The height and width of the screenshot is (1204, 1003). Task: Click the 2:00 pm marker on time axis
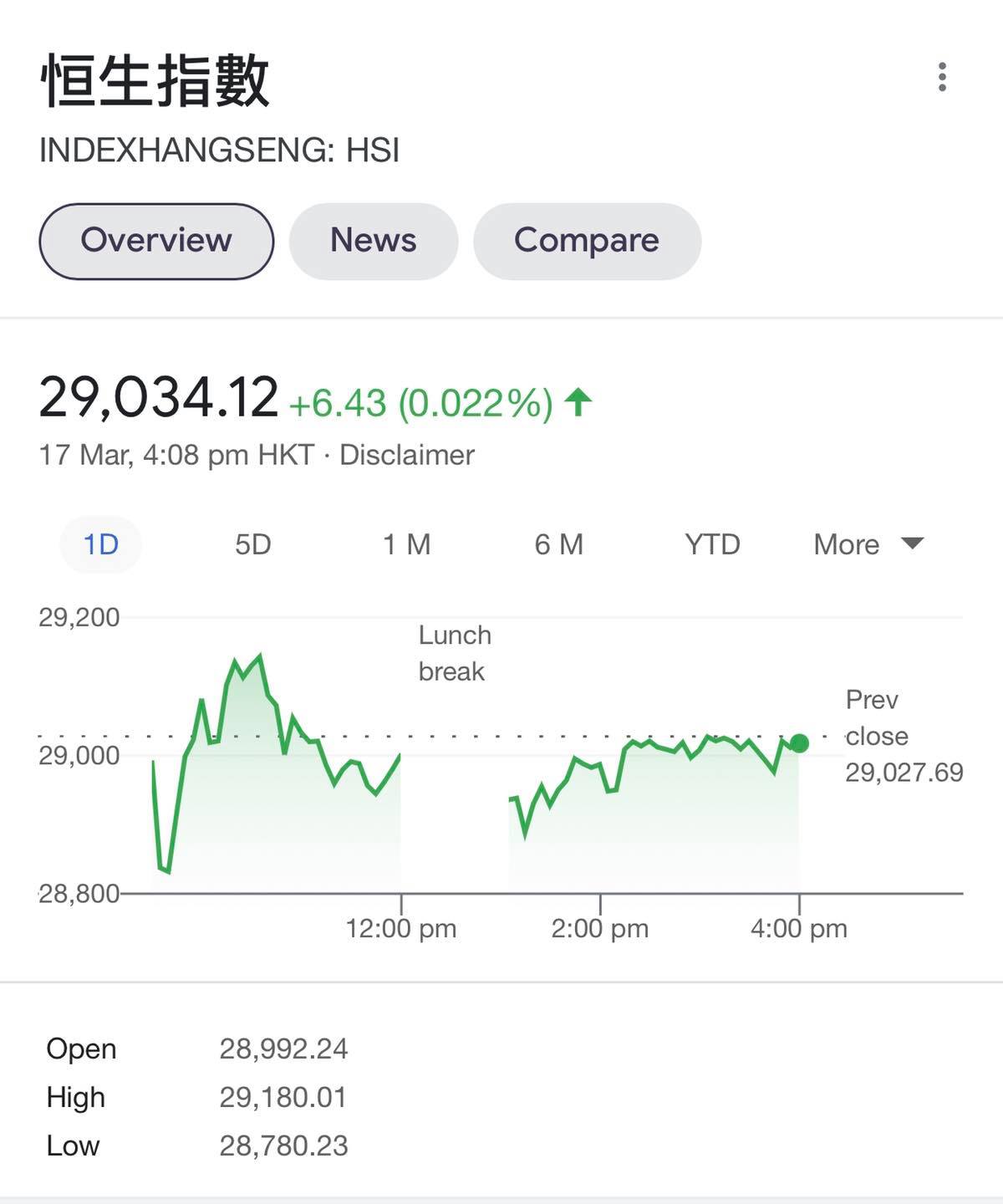click(599, 928)
